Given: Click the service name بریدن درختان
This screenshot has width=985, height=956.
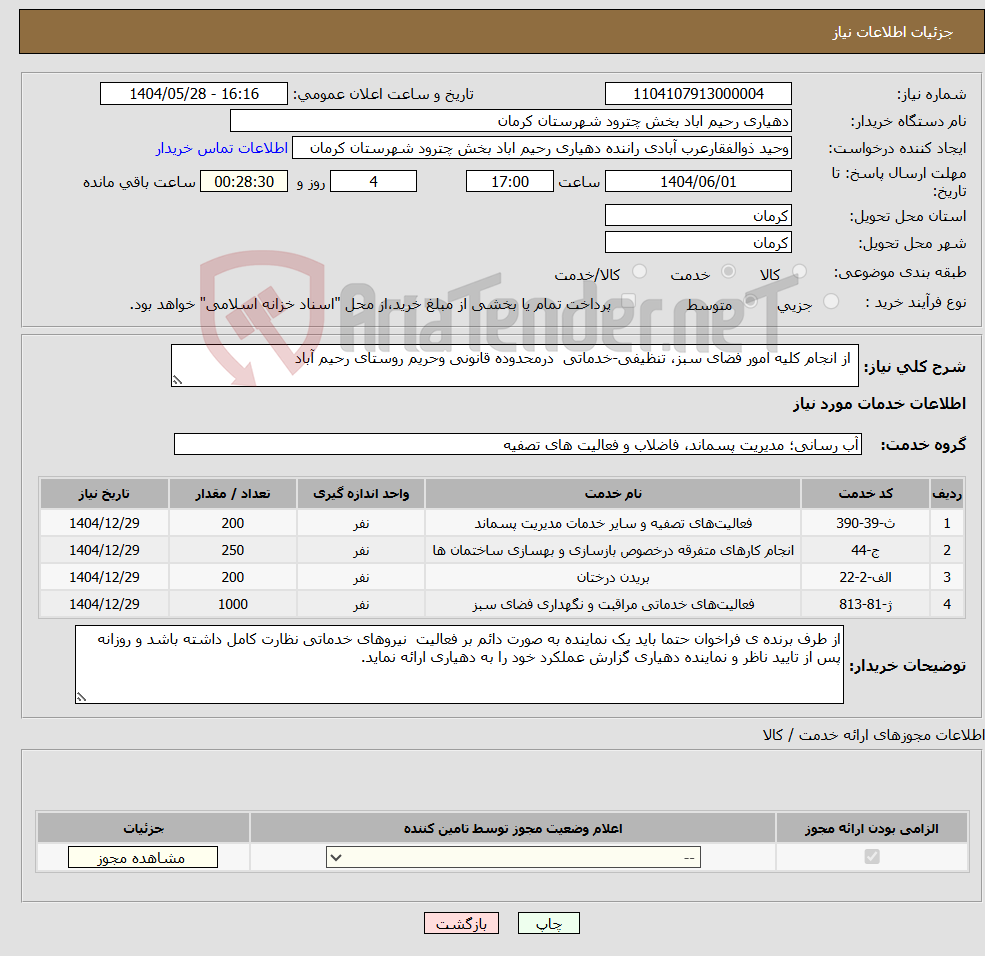Looking at the screenshot, I should point(613,577).
